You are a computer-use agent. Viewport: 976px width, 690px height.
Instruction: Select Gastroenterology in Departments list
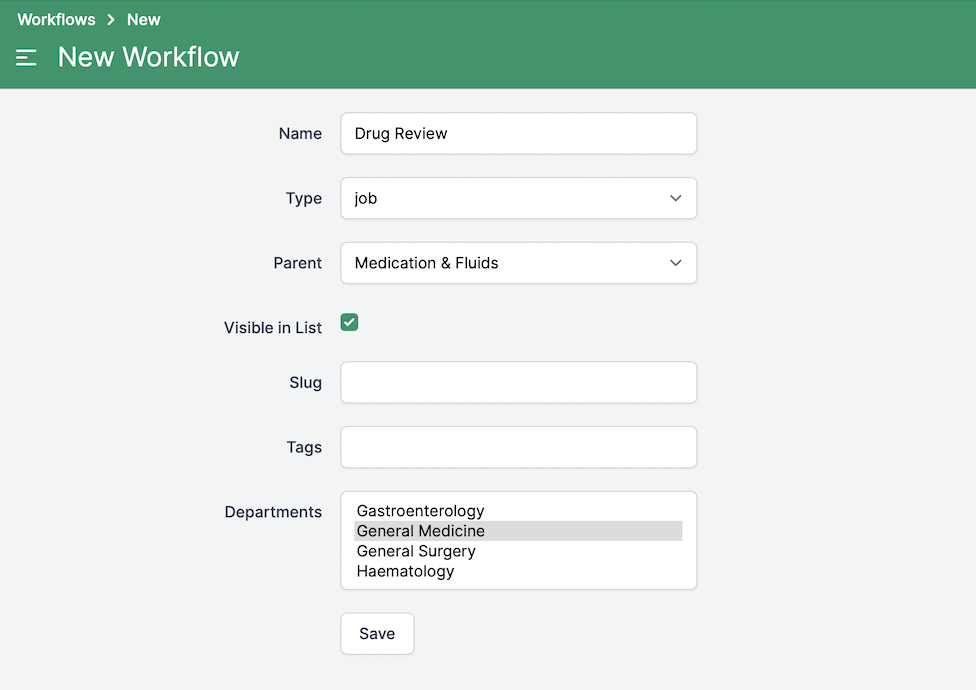pyautogui.click(x=420, y=511)
